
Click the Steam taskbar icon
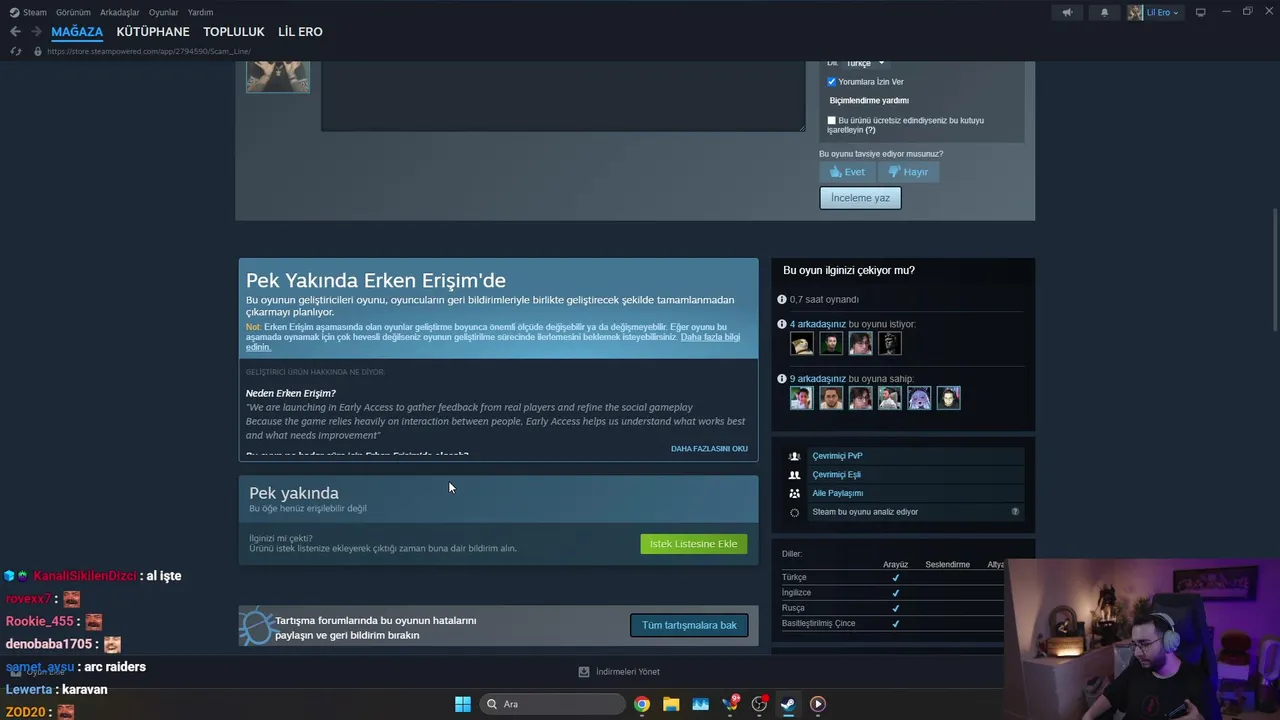pyautogui.click(x=788, y=704)
